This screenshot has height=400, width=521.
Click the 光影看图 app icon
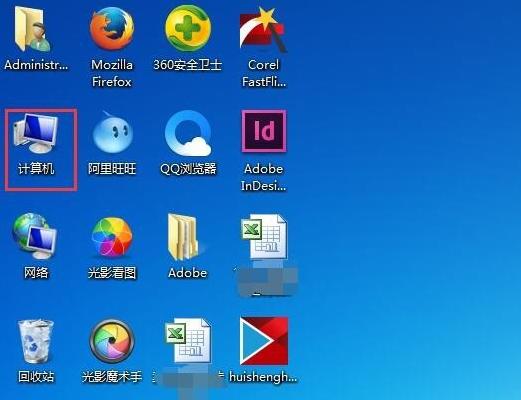112,237
